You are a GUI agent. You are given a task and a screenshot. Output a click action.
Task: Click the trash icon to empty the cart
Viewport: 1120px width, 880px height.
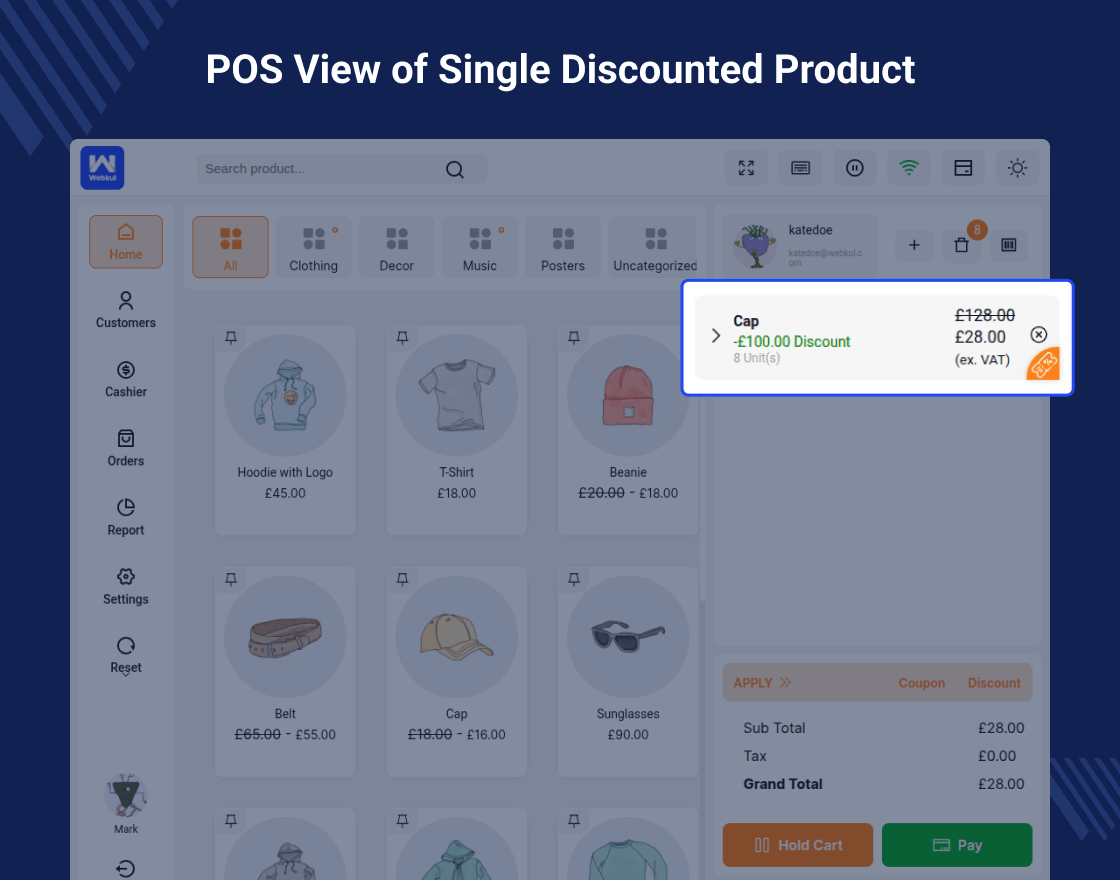961,245
